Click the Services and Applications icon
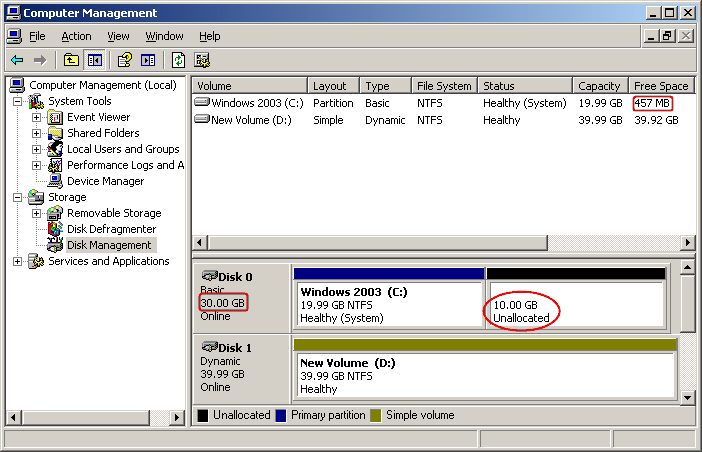This screenshot has height=452, width=702. (x=36, y=261)
